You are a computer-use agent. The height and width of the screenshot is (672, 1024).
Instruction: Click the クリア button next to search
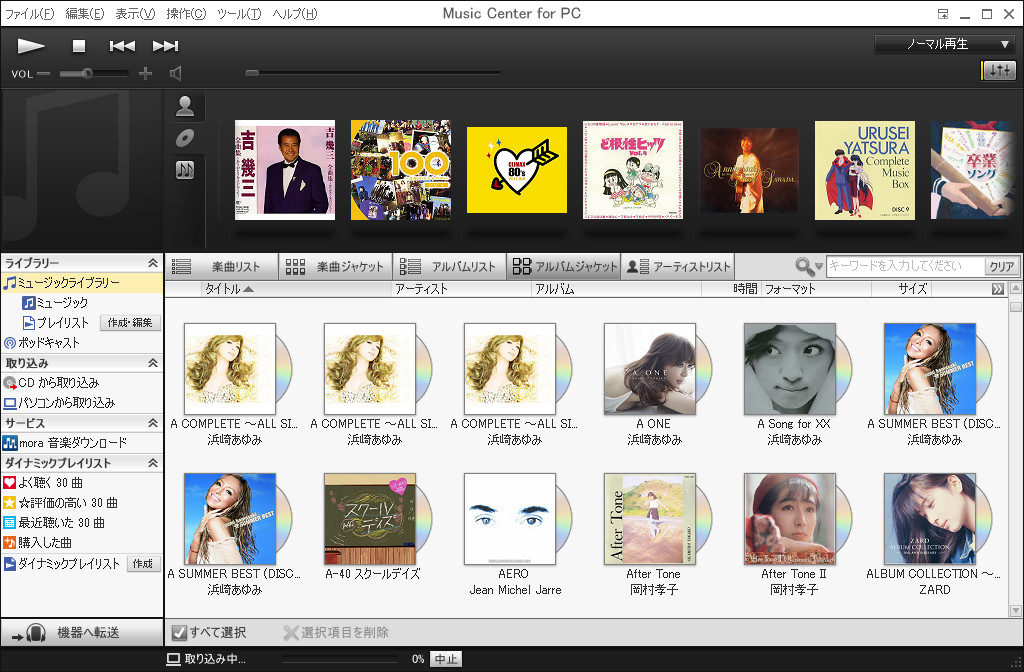(x=1001, y=267)
